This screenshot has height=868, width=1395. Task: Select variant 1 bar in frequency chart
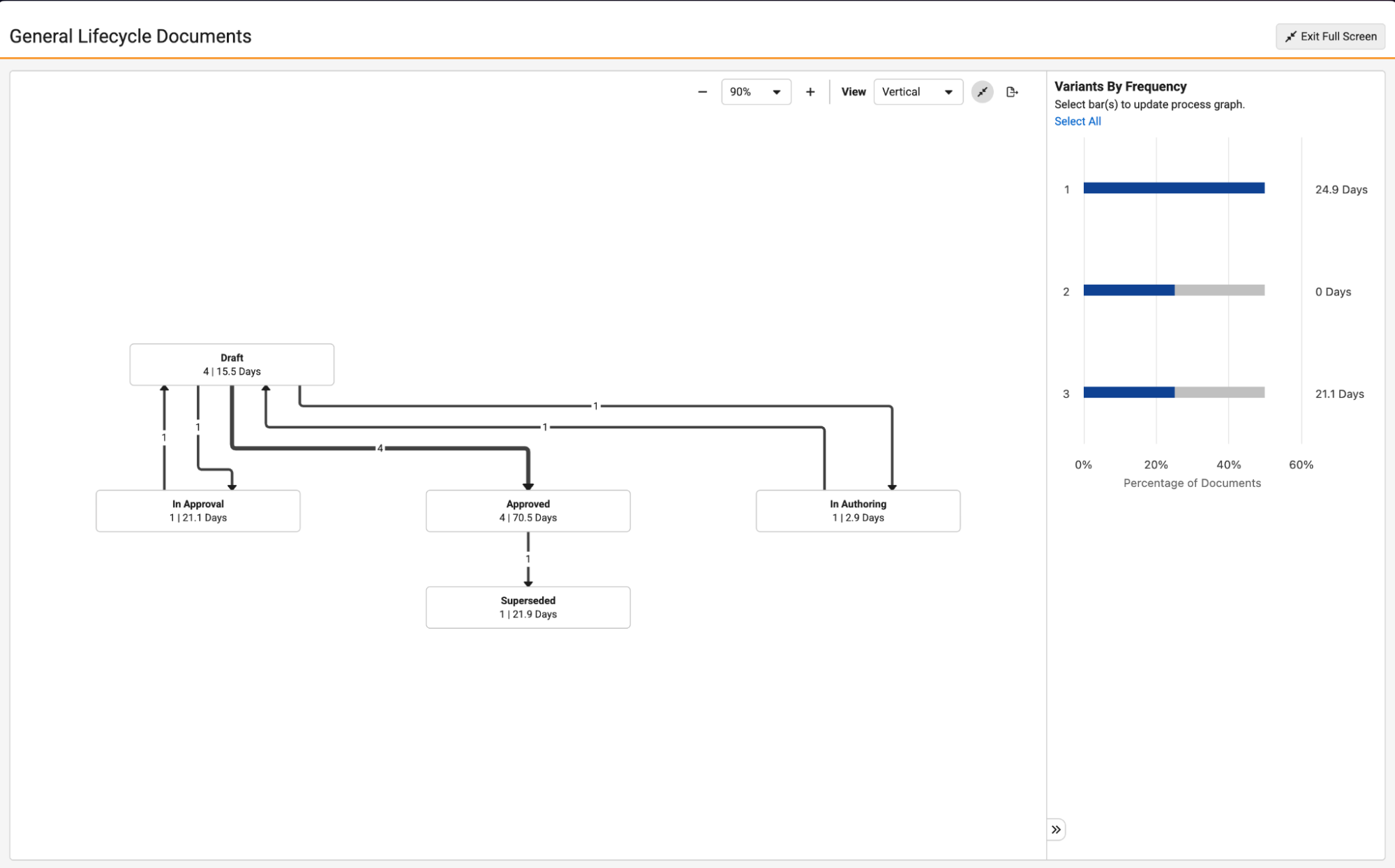(1174, 188)
